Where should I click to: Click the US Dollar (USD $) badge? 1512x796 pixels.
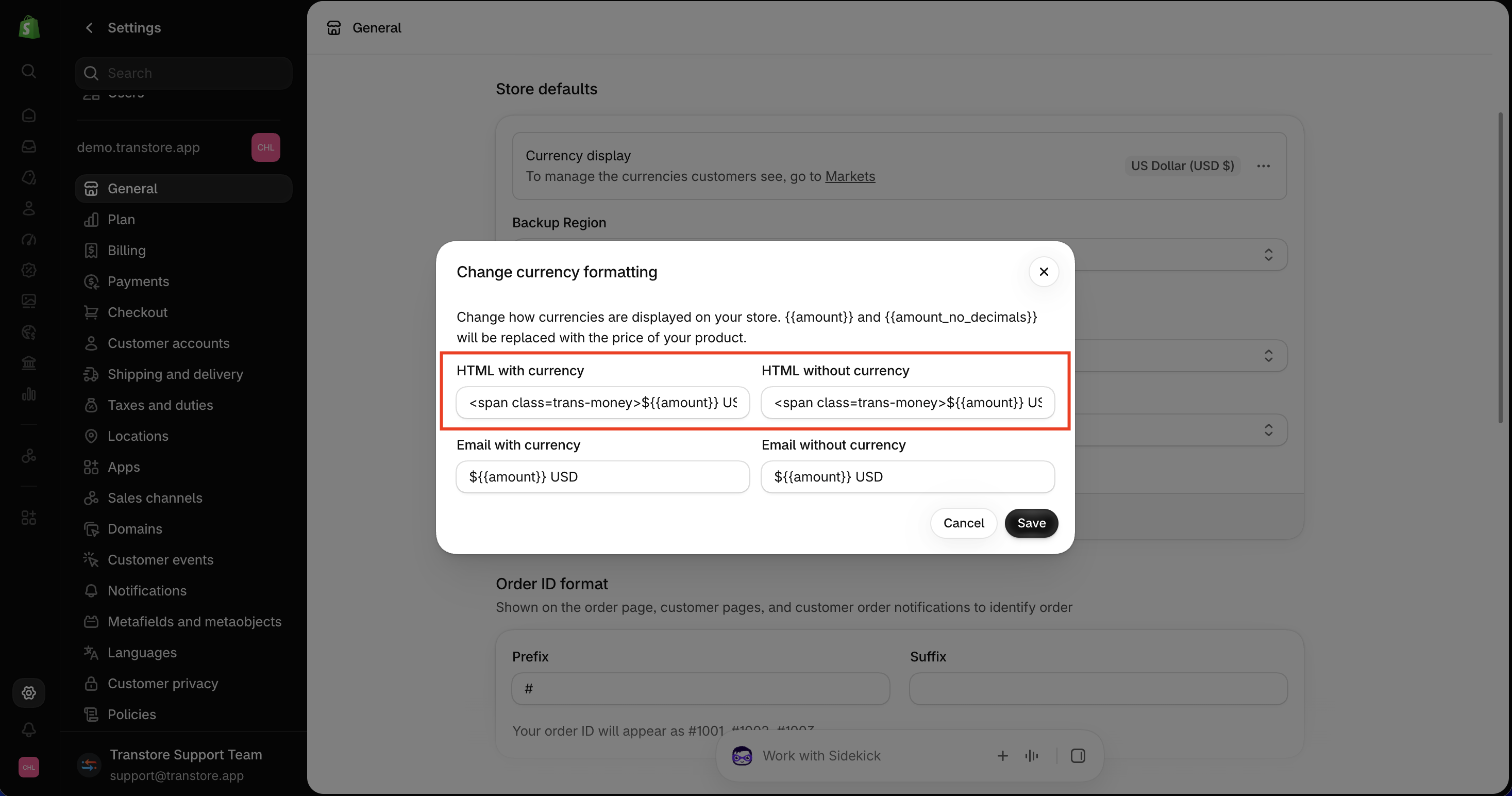1182,166
